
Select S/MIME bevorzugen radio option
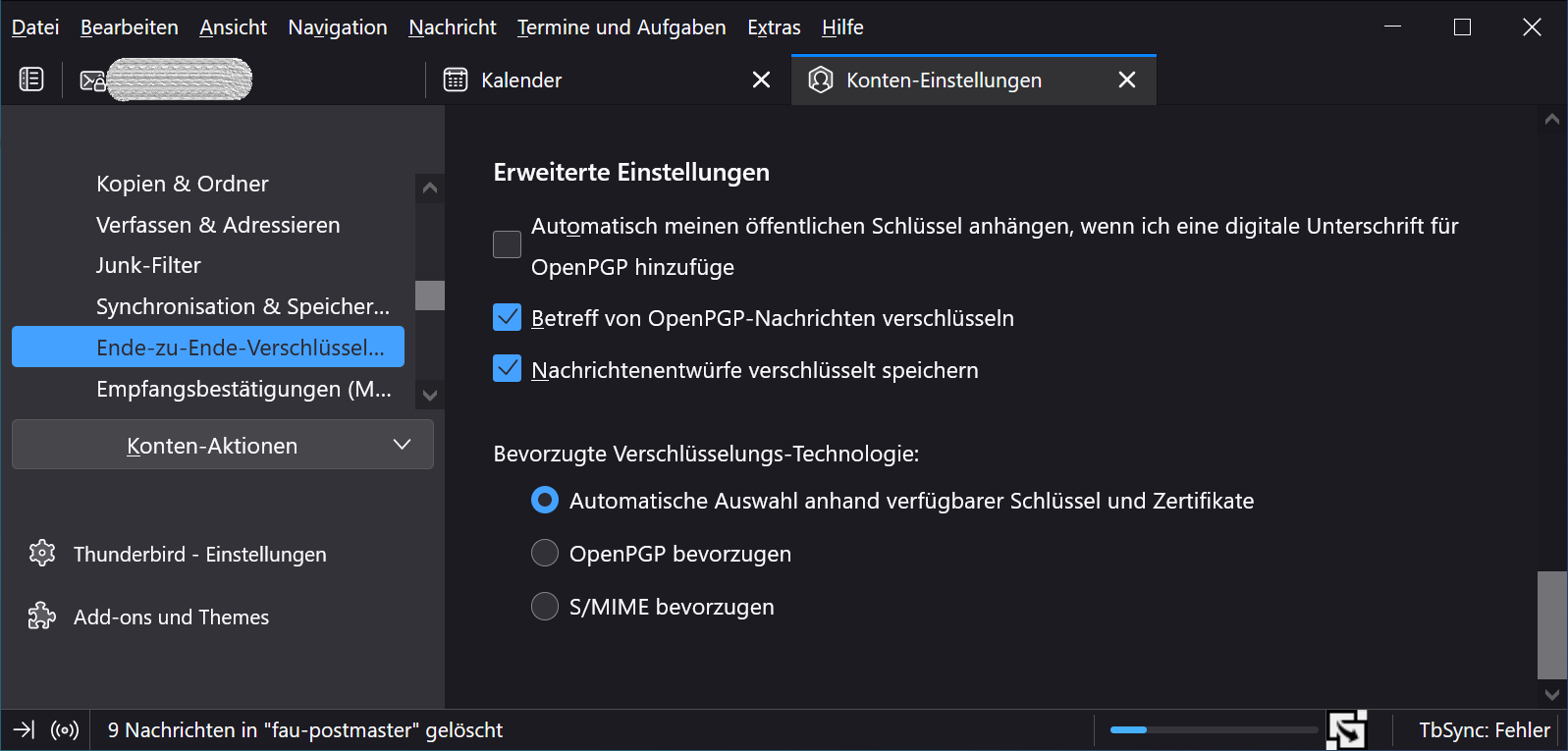(x=544, y=607)
